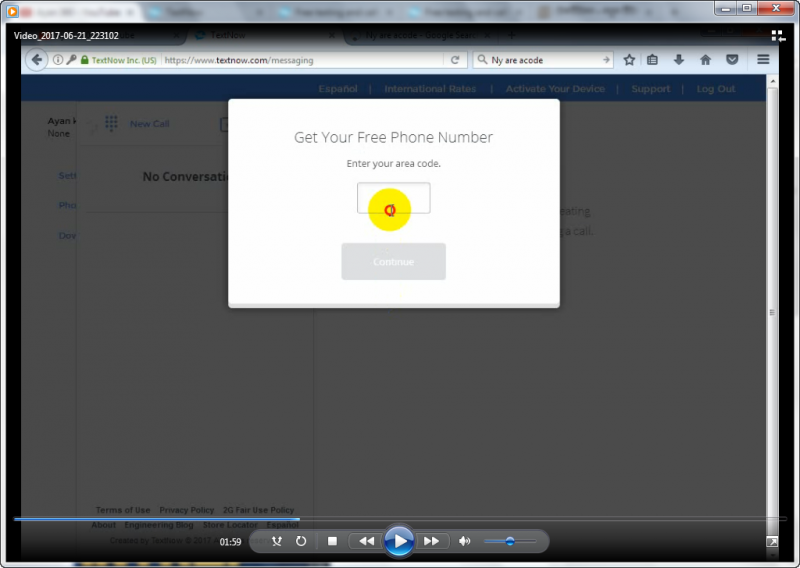Open Terms of Use footer link
Screen dimensions: 800x568
pyautogui.click(x=123, y=510)
